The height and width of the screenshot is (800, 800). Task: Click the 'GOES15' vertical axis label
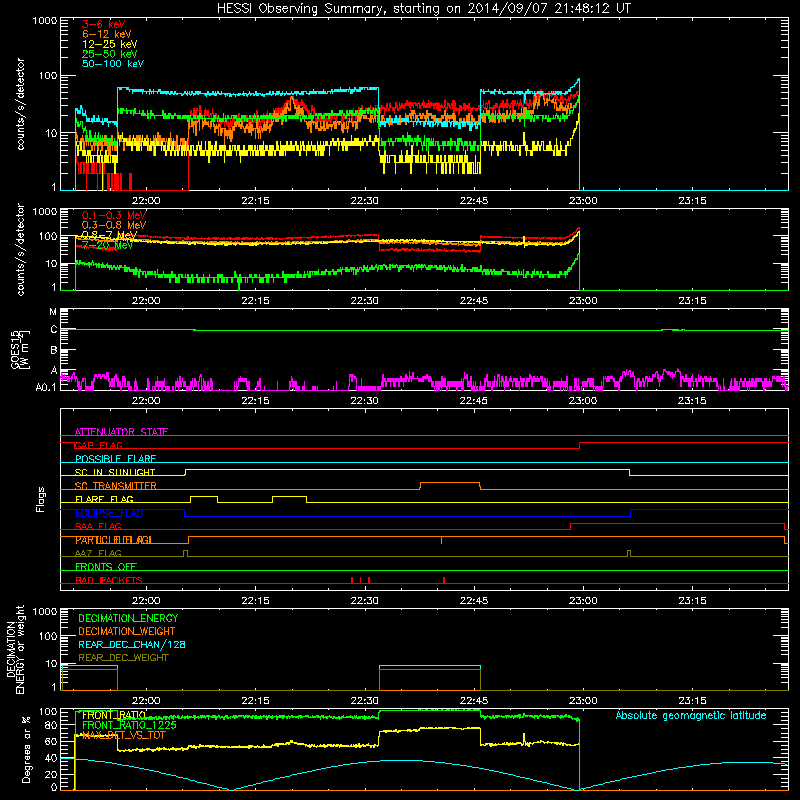(x=15, y=349)
